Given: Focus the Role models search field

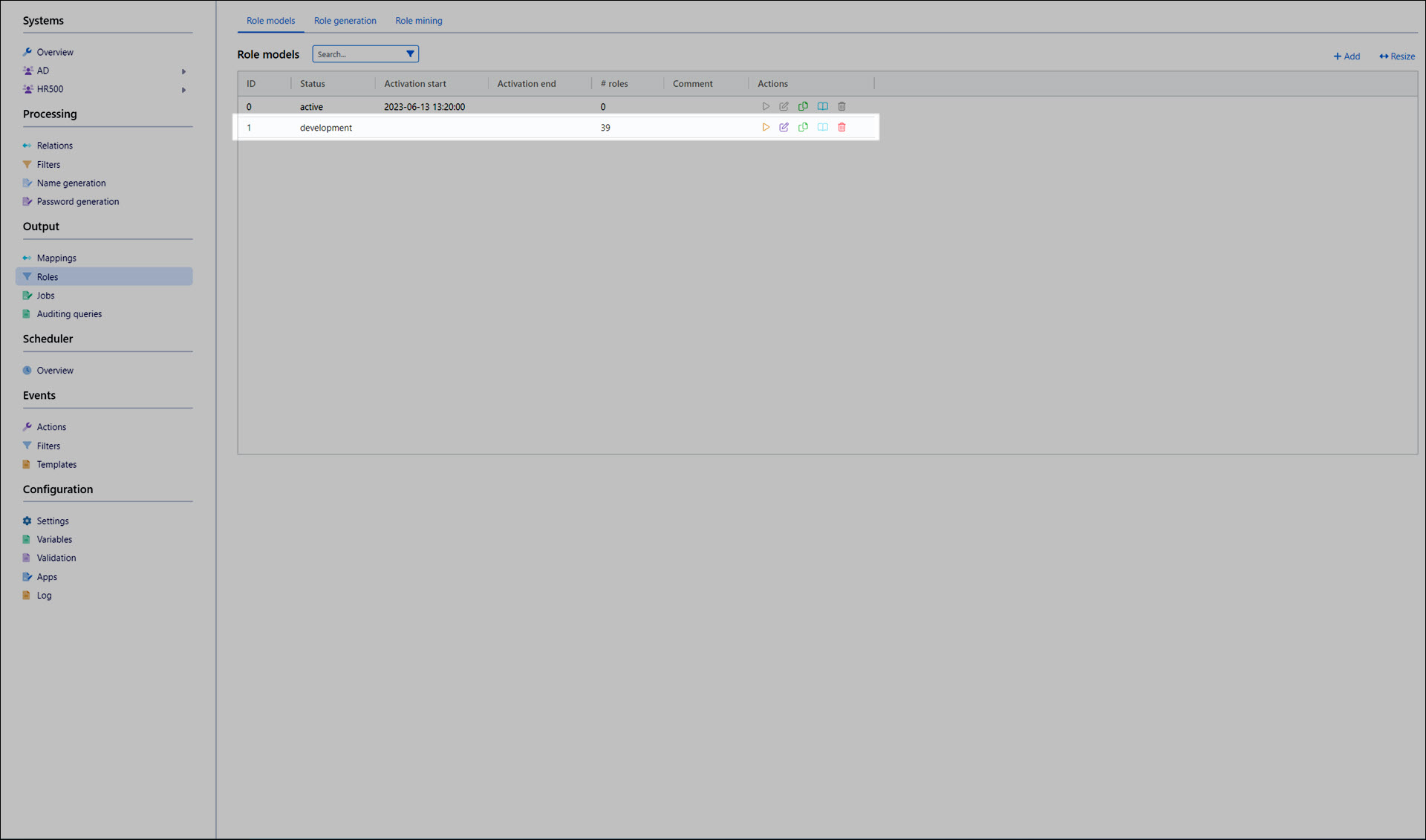Looking at the screenshot, I should coord(358,54).
